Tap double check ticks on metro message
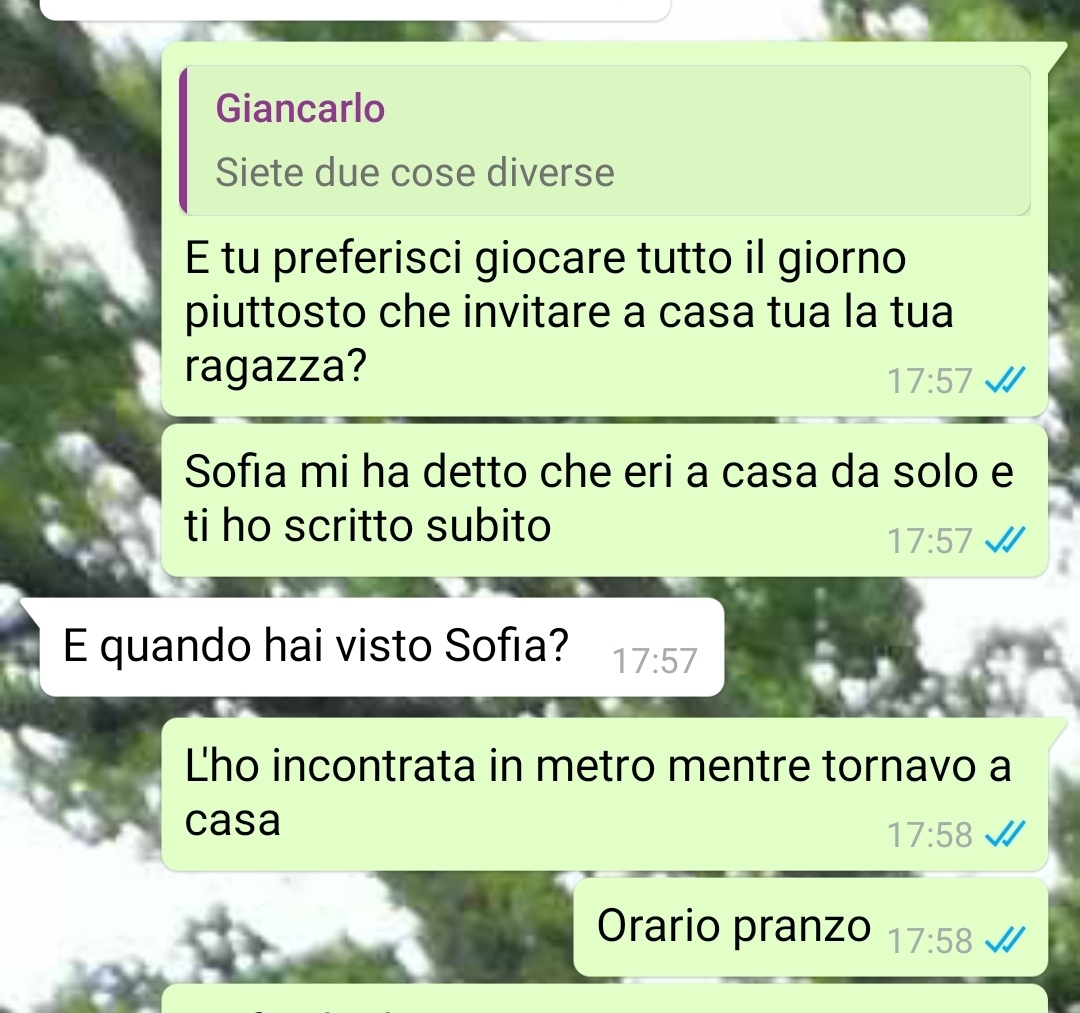Screen dimensions: 1080x1013 point(1006,834)
